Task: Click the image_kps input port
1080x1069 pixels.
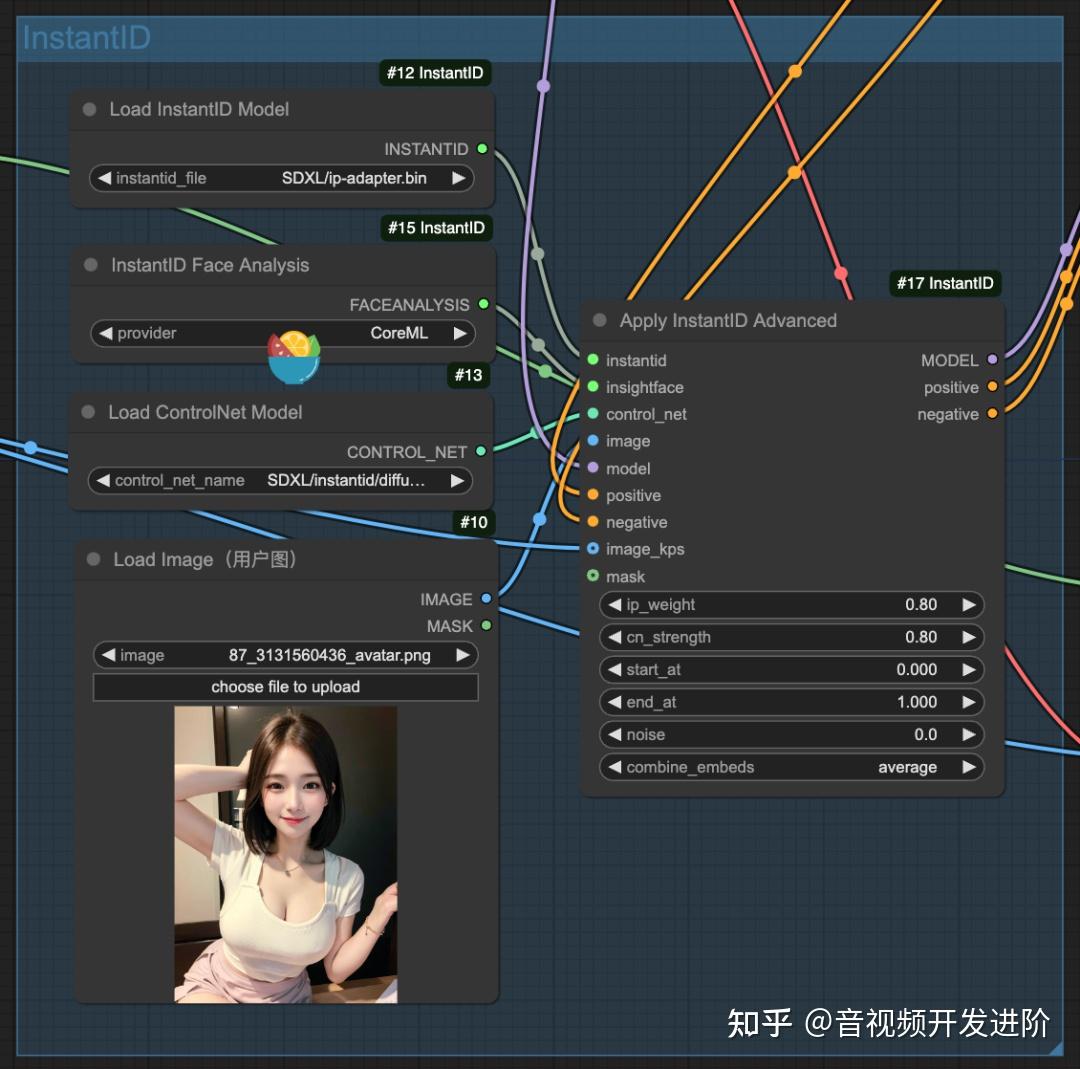Action: pos(594,549)
